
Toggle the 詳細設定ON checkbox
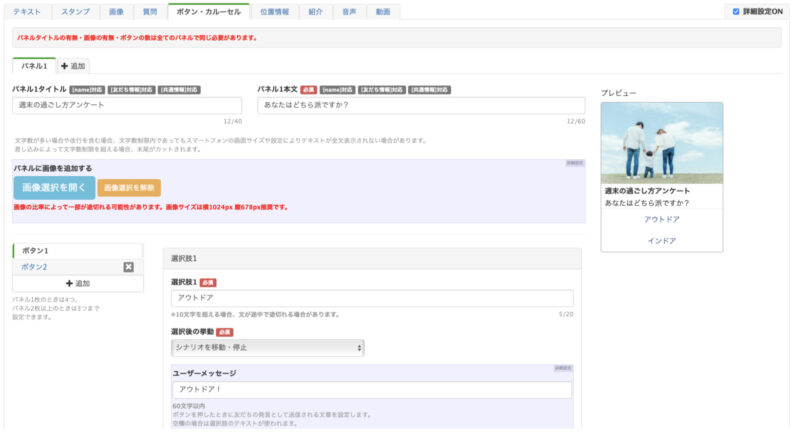(736, 12)
